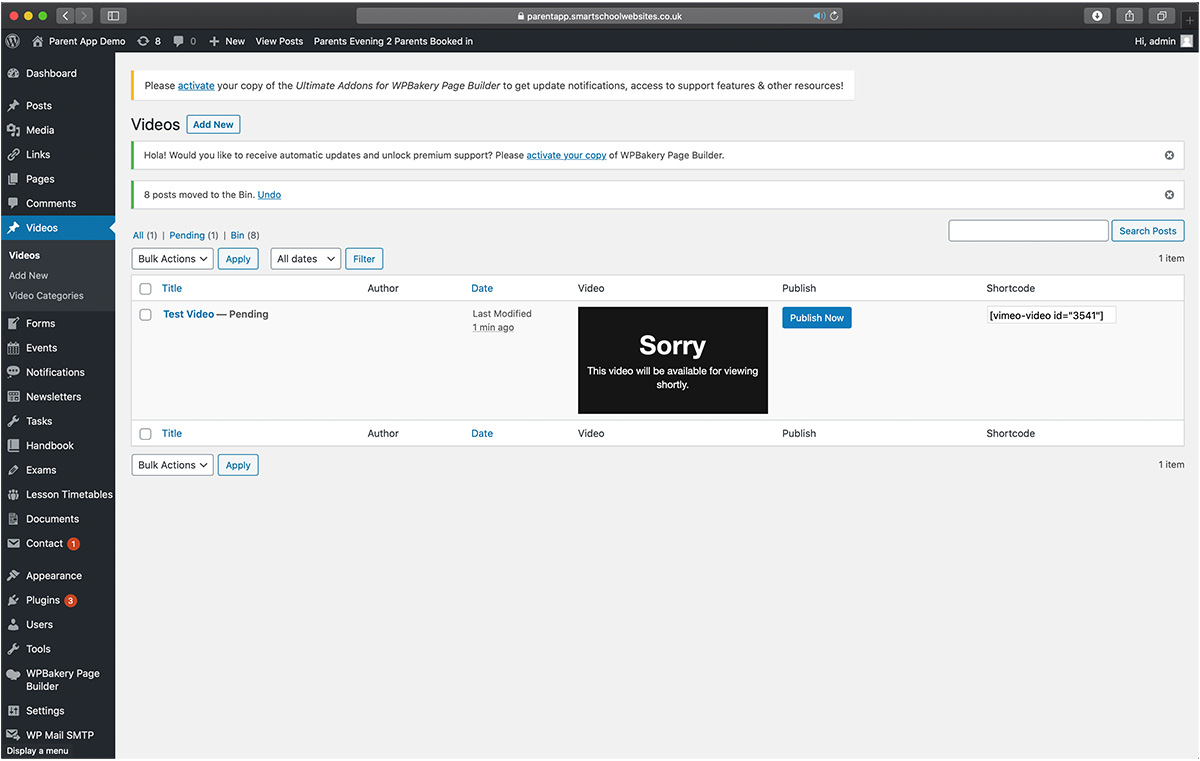Screen dimensions: 1200x761
Task: Select Newsletters from the sidebar menu
Action: 53,397
